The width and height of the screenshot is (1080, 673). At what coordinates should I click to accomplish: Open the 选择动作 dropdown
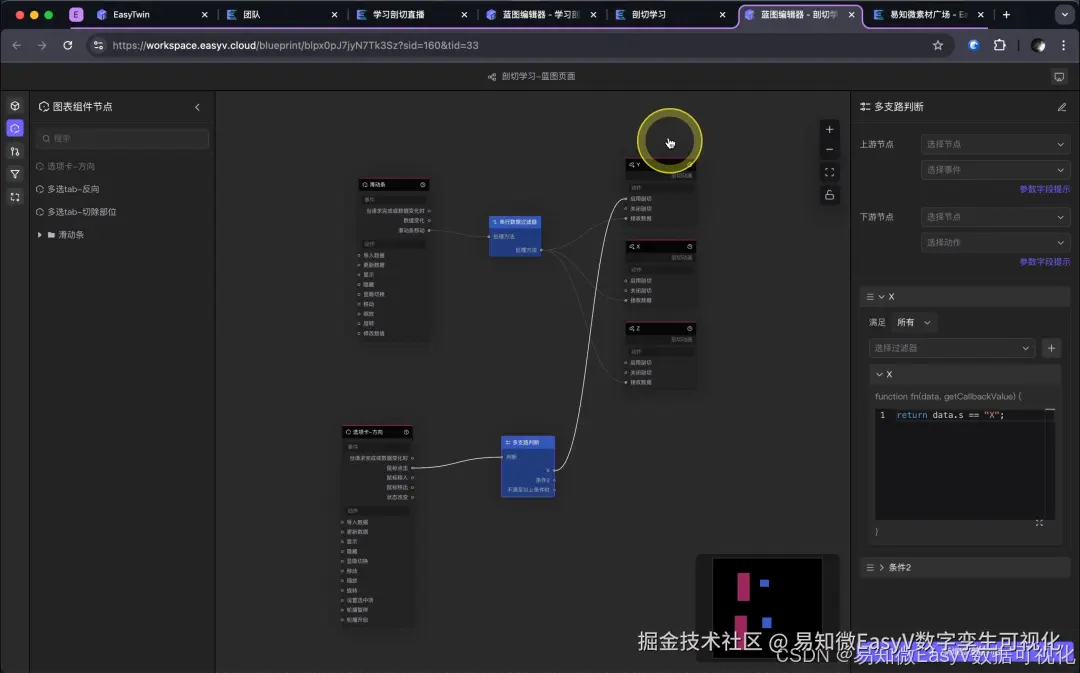point(995,242)
